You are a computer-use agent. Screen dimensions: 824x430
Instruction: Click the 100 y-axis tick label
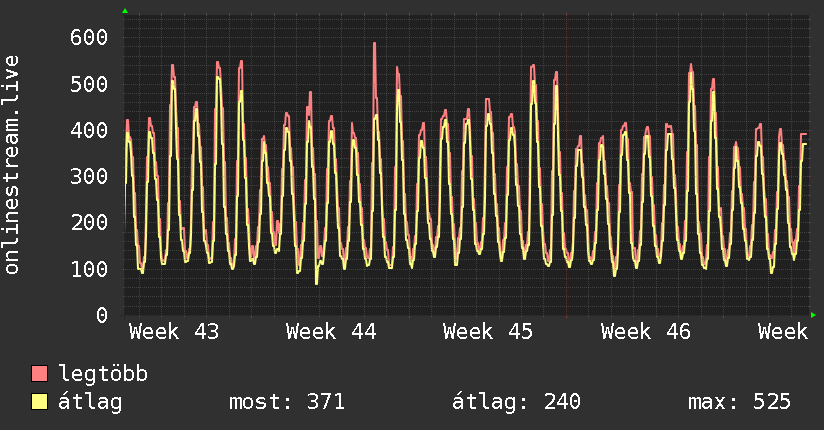click(x=88, y=269)
